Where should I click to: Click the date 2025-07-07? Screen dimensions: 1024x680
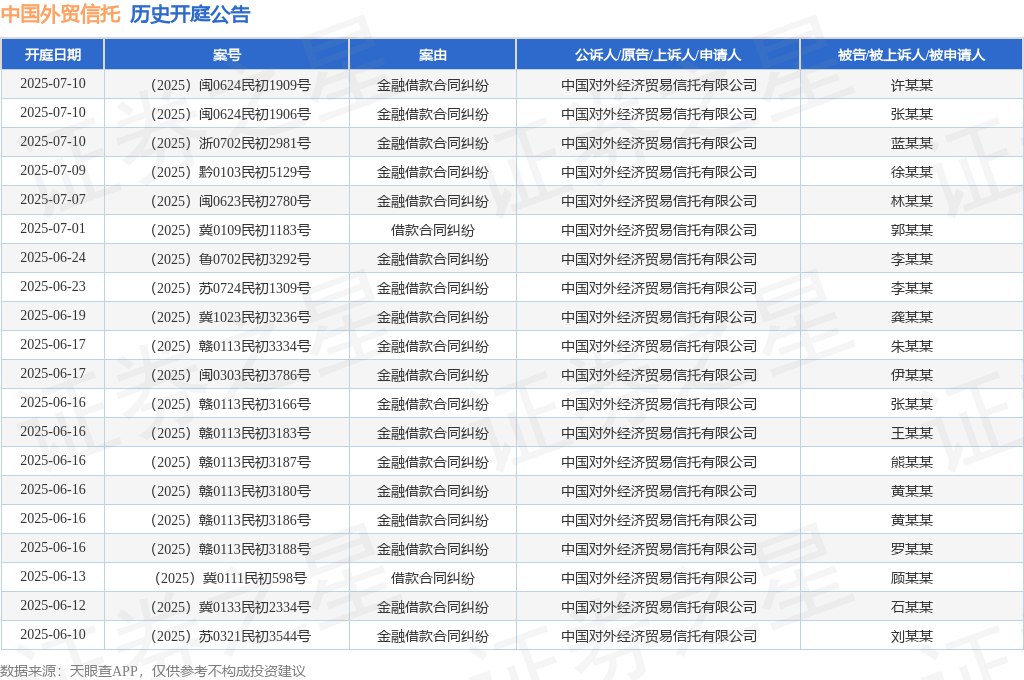[x=53, y=199]
